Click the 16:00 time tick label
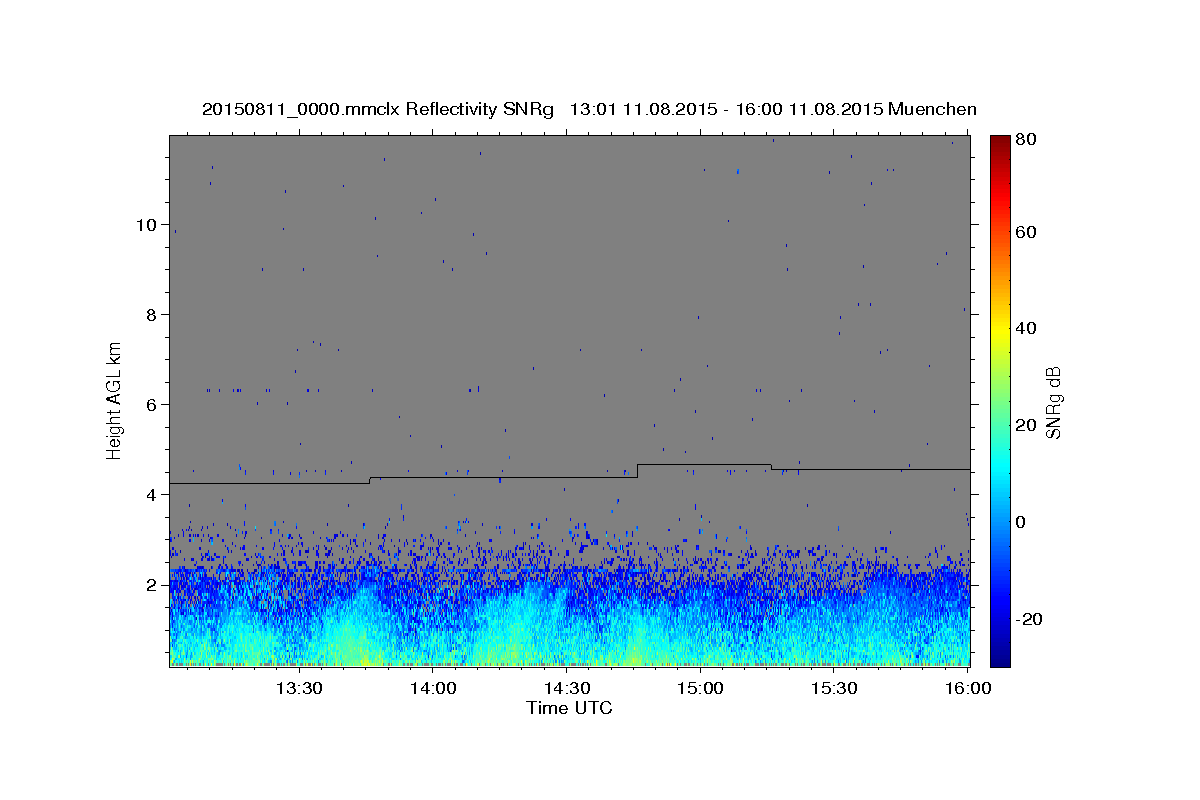The width and height of the screenshot is (1200, 800). coord(968,689)
